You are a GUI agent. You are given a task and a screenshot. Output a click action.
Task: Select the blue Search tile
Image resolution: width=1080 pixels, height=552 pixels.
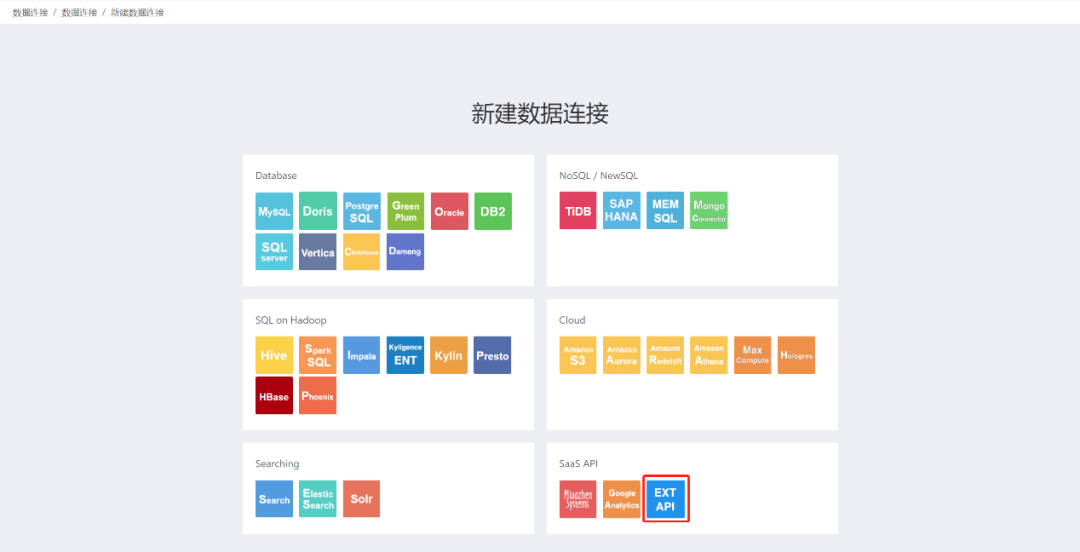click(x=274, y=499)
